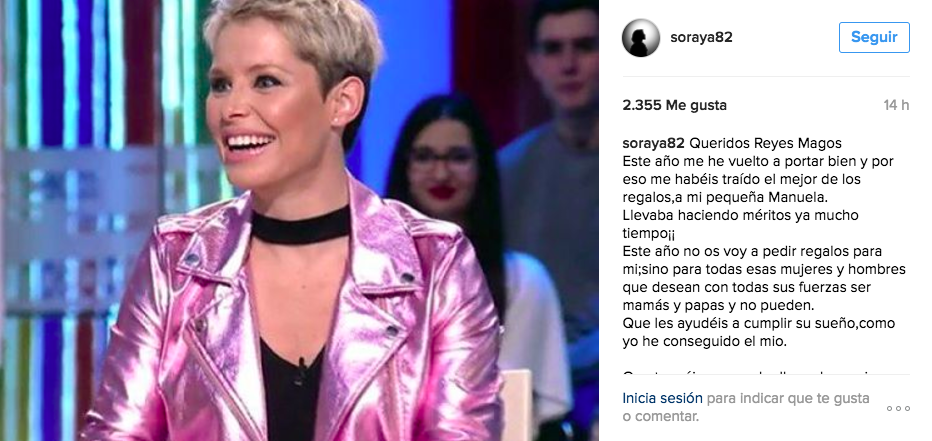
Task: Click the main post photo
Action: click(x=299, y=220)
